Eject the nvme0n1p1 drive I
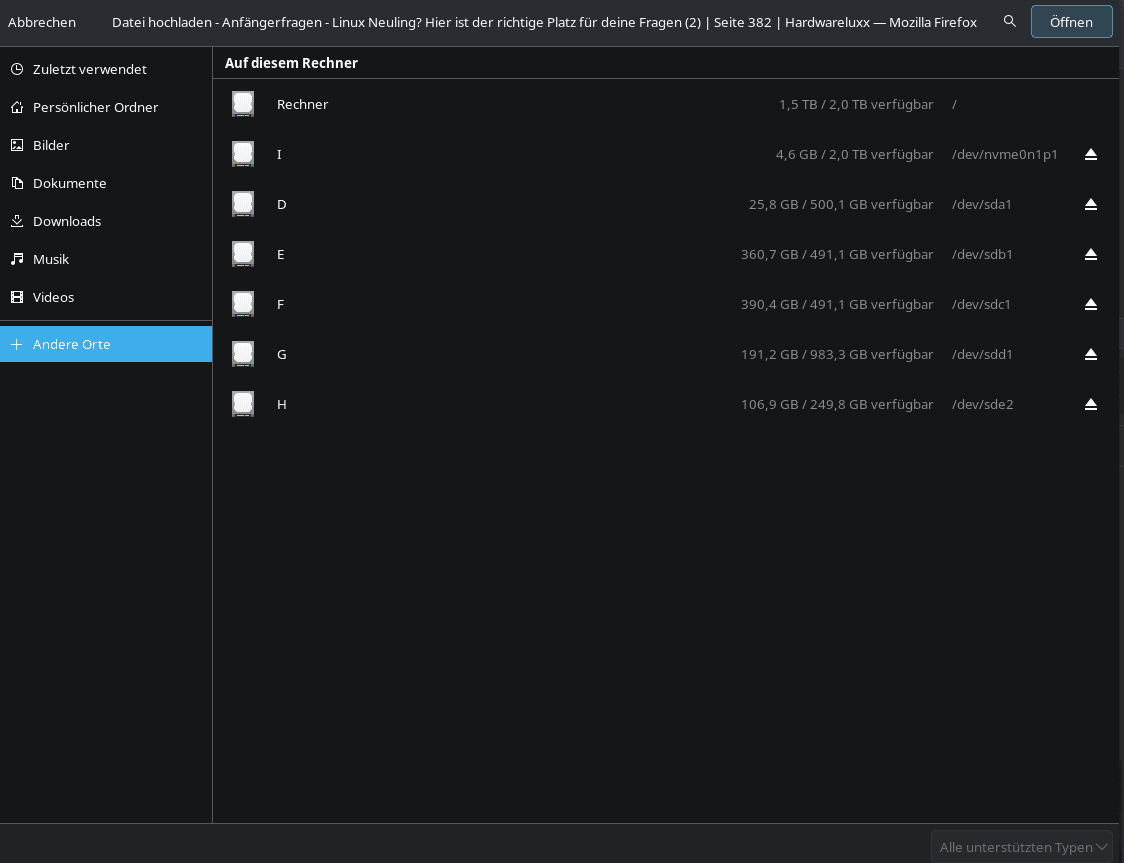1124x863 pixels. click(x=1091, y=154)
